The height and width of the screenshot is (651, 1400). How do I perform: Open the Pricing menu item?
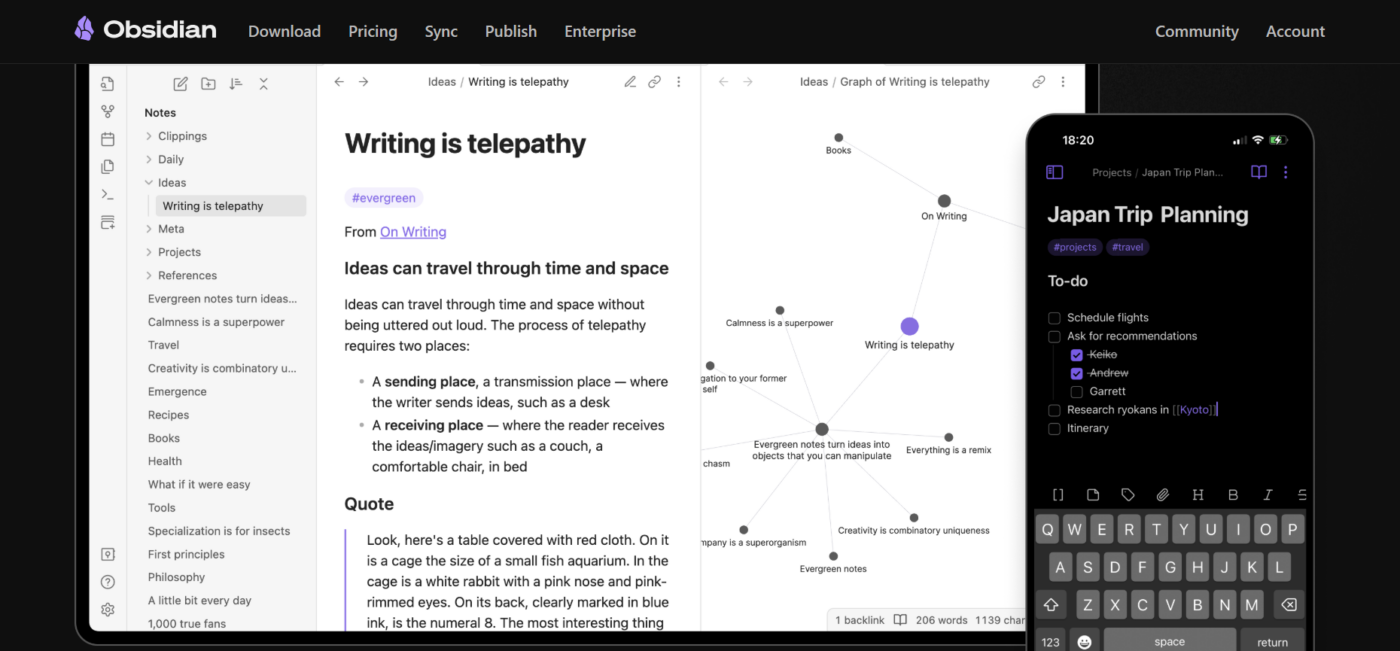point(373,31)
